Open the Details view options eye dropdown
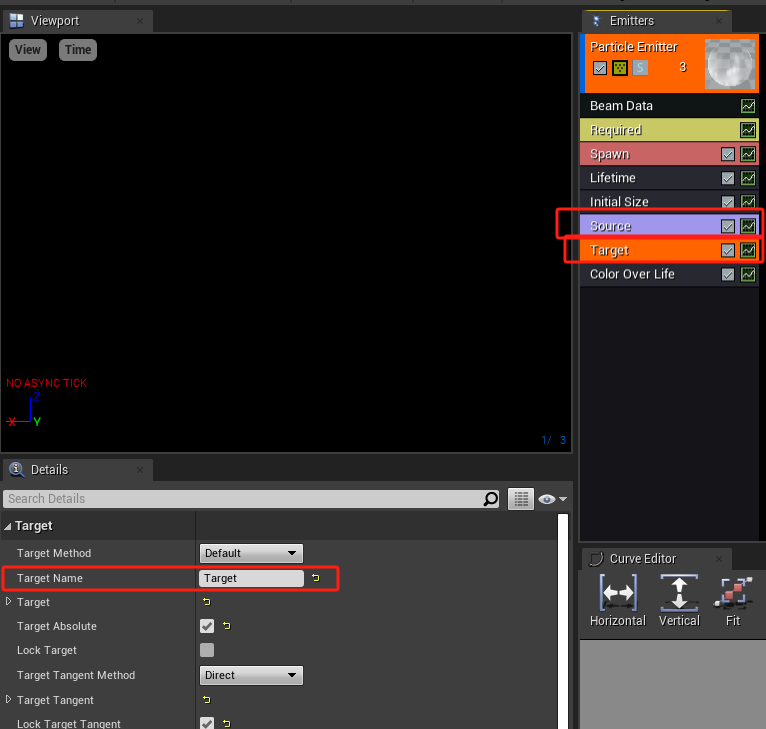 (553, 499)
